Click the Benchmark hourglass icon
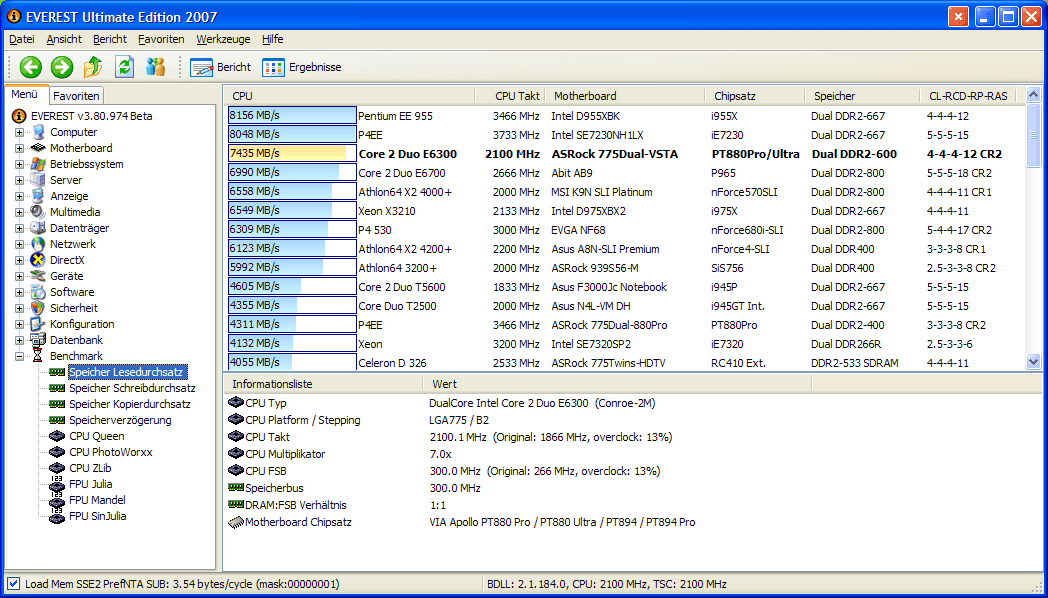This screenshot has width=1048, height=598. coord(39,357)
